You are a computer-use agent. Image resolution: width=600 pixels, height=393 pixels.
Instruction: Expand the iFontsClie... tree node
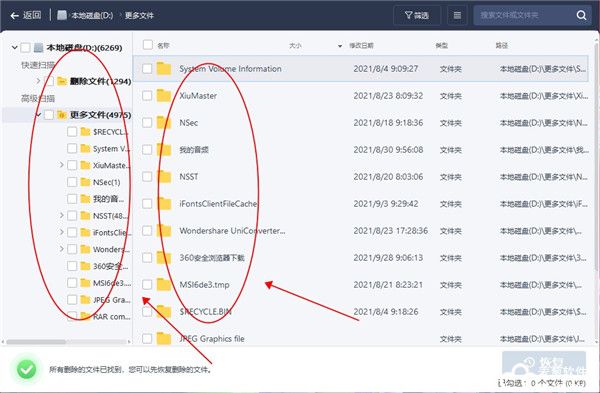tap(62, 232)
